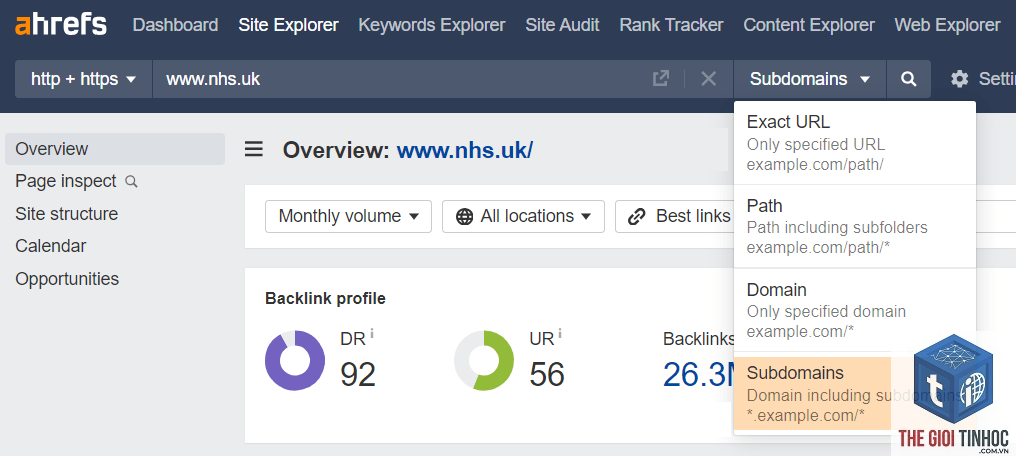Open Opportunities in sidebar
Screen dimensions: 1016x456
(x=67, y=279)
